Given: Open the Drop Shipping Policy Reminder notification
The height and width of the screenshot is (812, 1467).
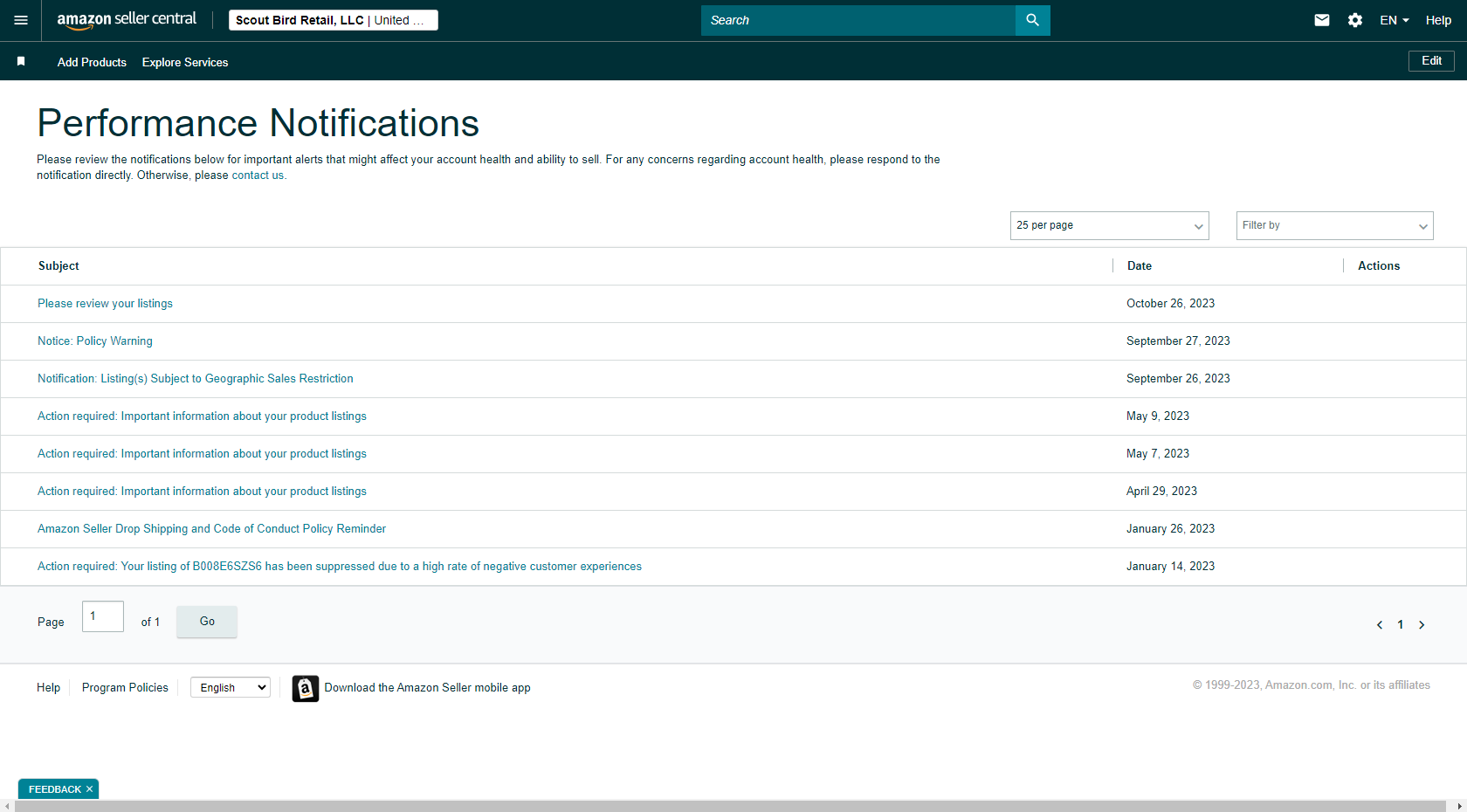Looking at the screenshot, I should tap(211, 529).
